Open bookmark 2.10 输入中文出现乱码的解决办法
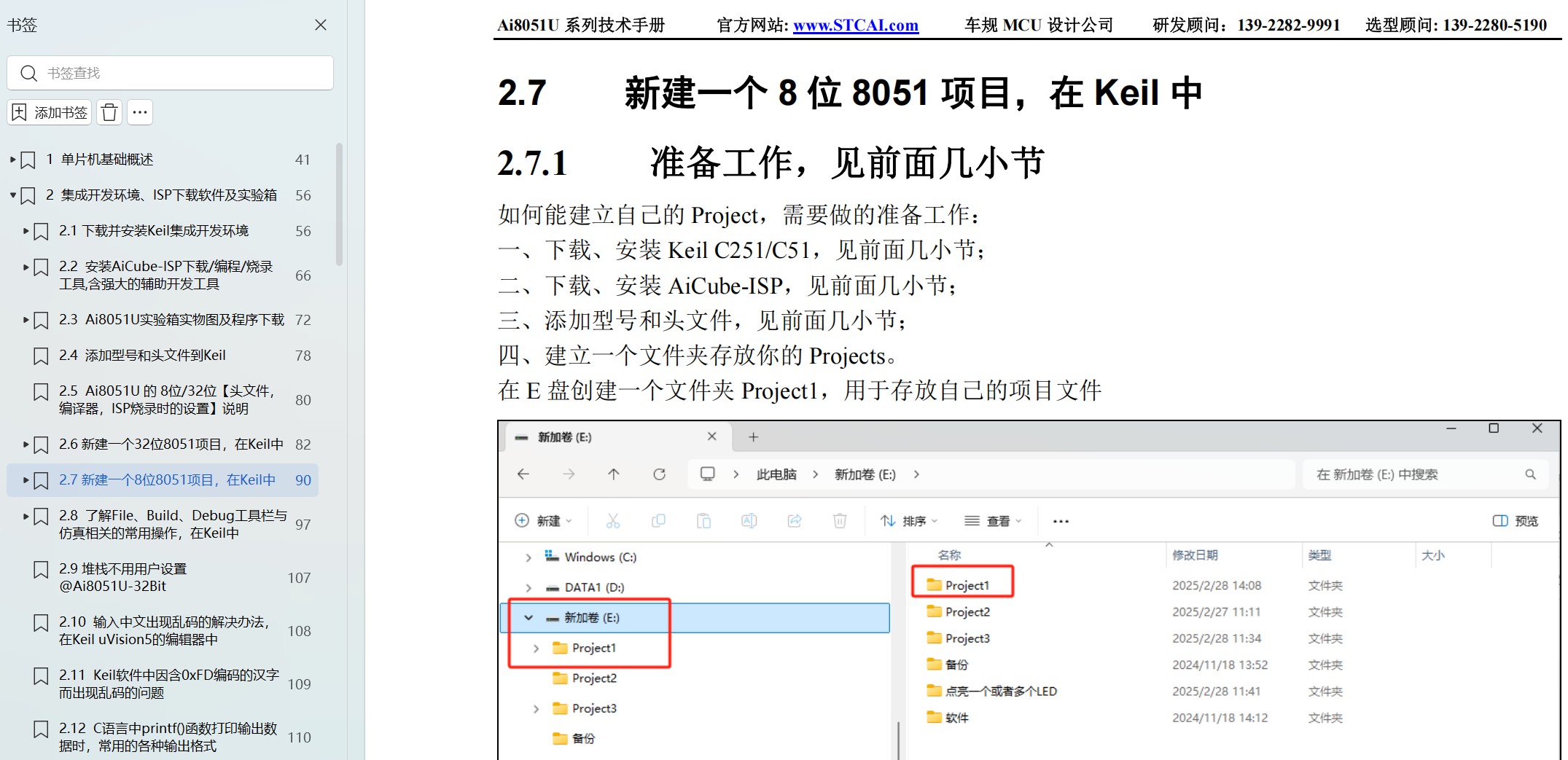Viewport: 1568px width, 760px height. 165,630
